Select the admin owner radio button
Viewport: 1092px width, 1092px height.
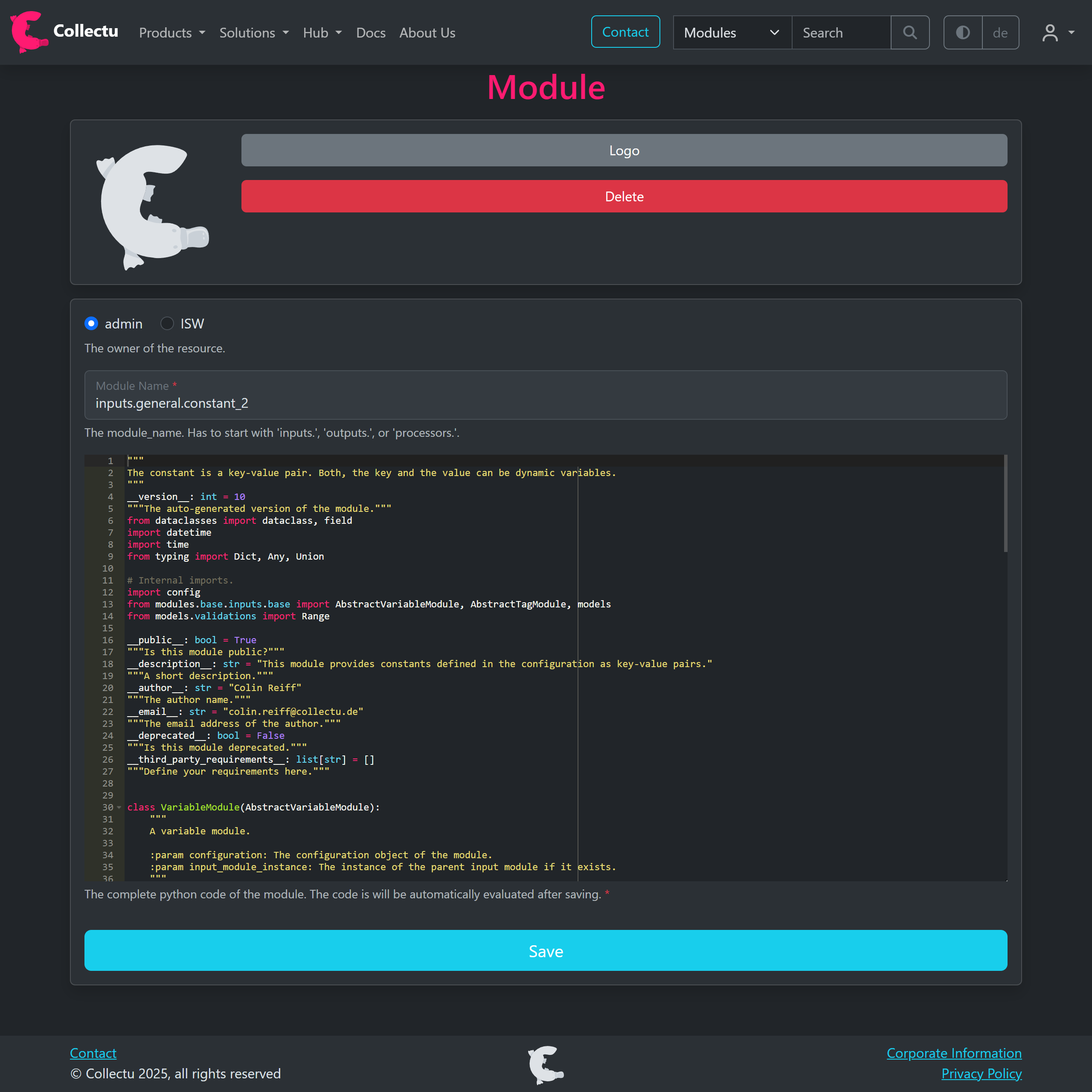tap(91, 323)
